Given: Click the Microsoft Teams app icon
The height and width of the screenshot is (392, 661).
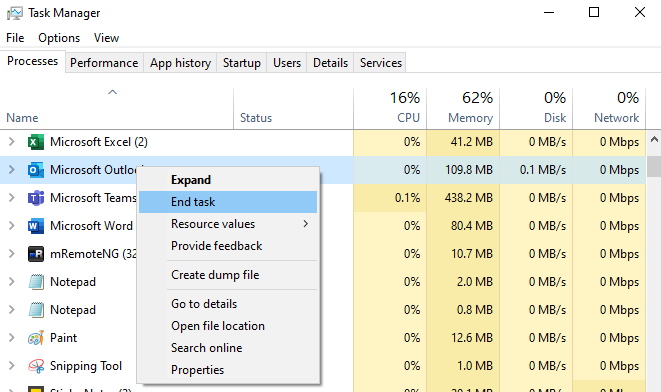Looking at the screenshot, I should click(36, 198).
